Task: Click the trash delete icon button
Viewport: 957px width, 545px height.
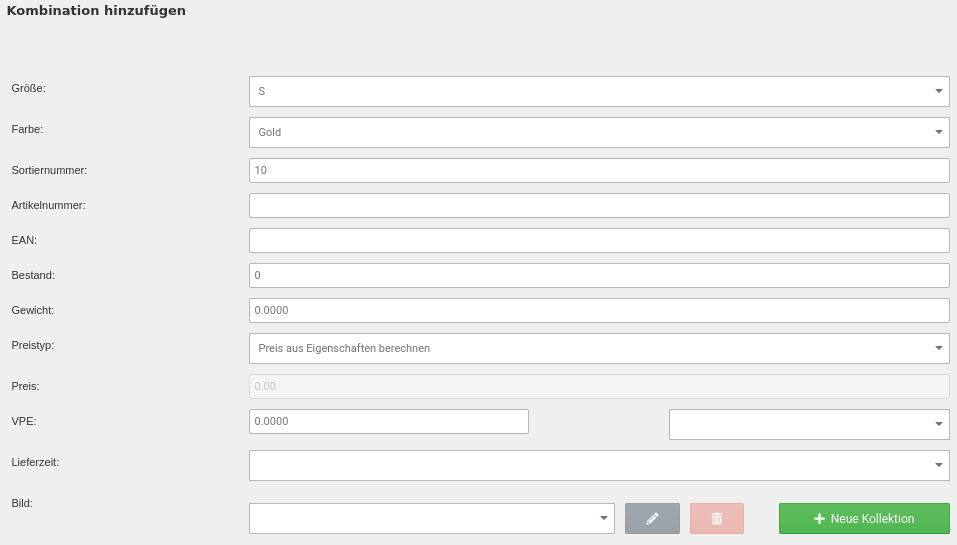Action: pyautogui.click(x=716, y=518)
